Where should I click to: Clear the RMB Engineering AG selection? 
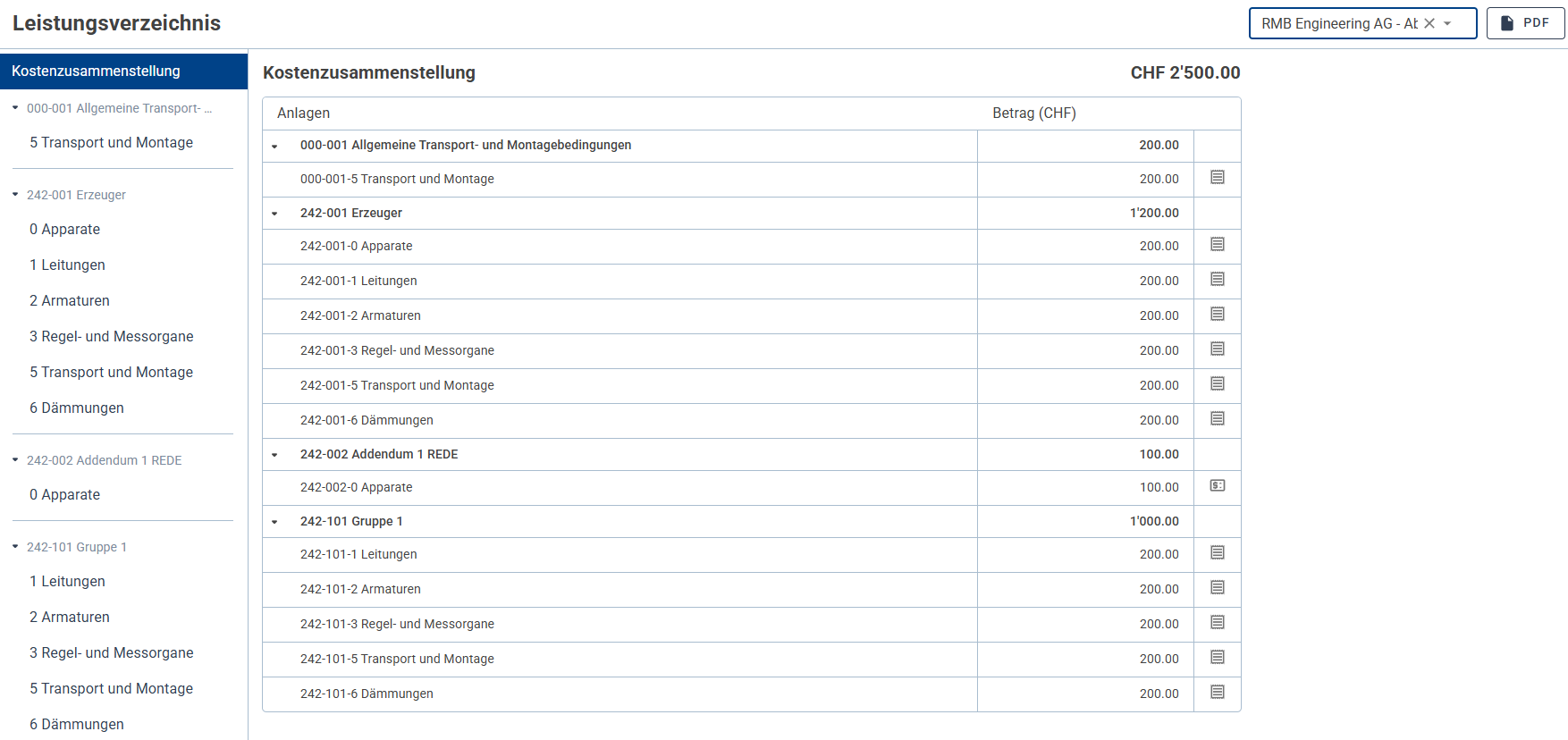pos(1429,23)
